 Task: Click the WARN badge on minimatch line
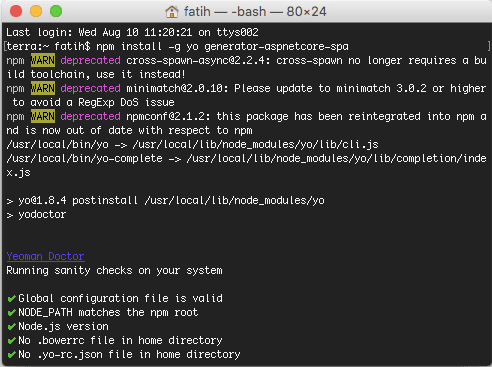click(43, 88)
